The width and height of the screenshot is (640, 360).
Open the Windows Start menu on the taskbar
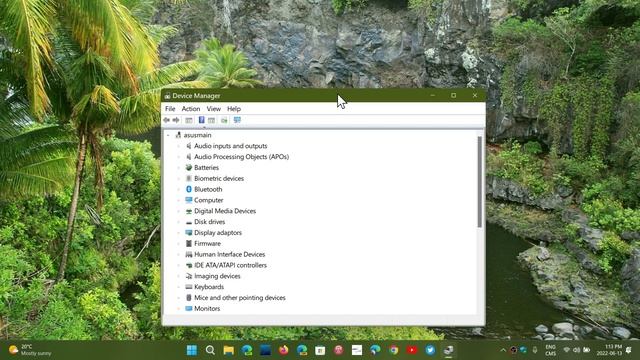192,350
